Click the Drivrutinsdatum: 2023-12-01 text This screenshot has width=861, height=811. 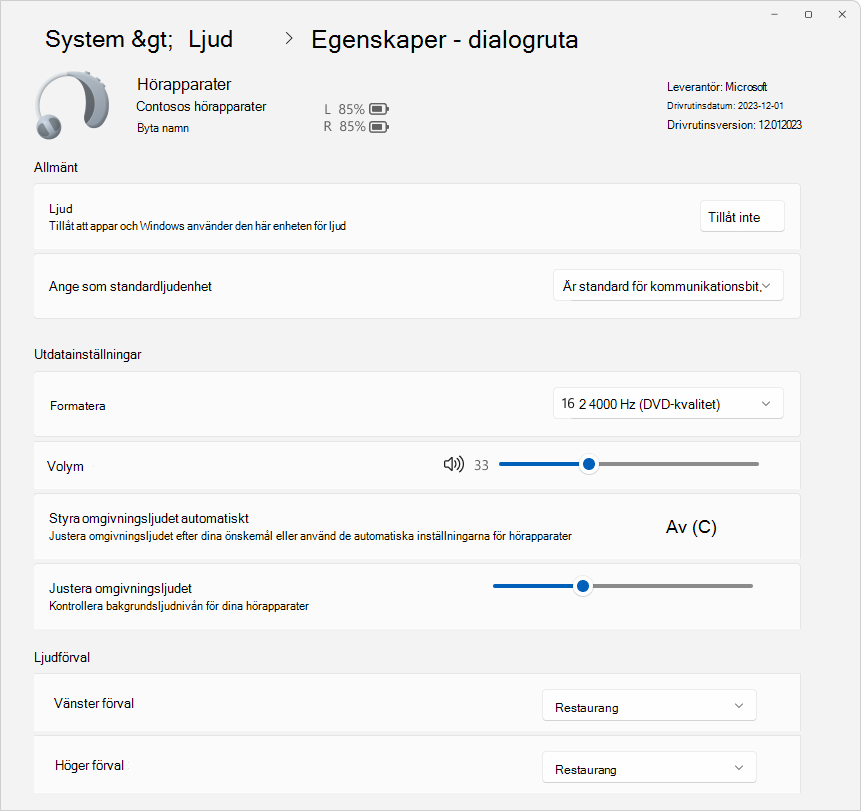725,105
